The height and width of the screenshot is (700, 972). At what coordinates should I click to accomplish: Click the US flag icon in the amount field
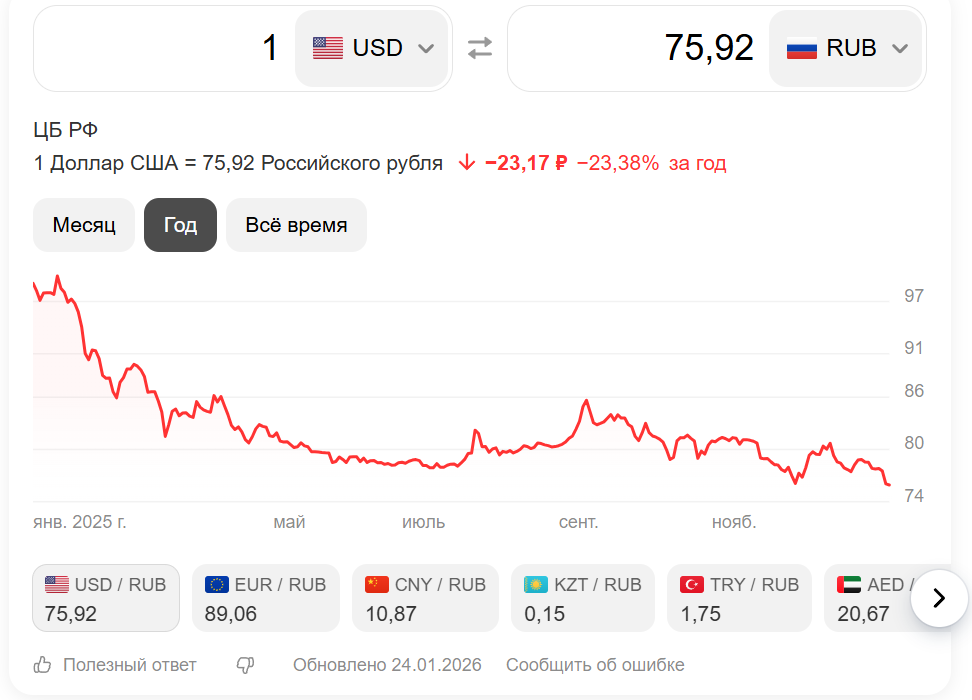click(x=328, y=48)
